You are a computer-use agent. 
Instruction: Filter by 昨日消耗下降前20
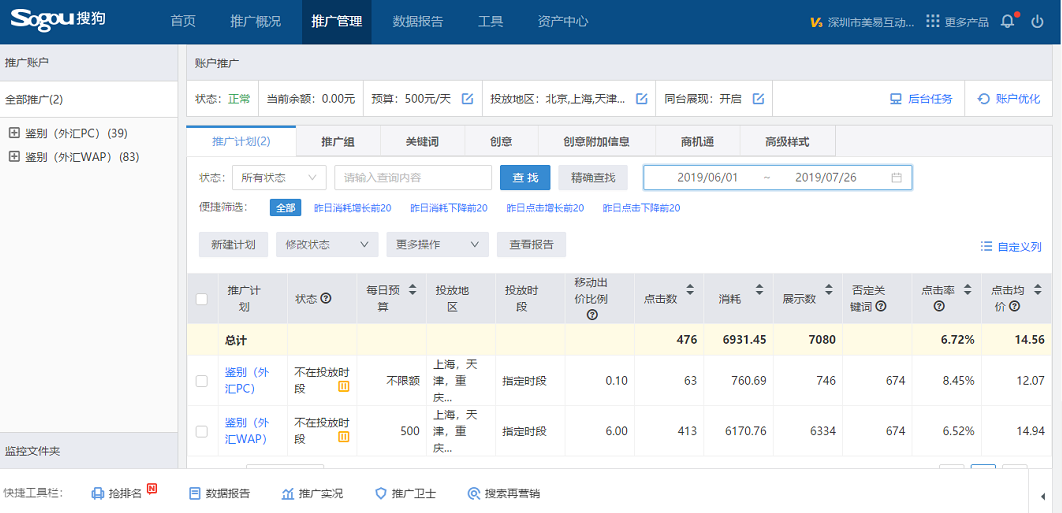point(449,208)
